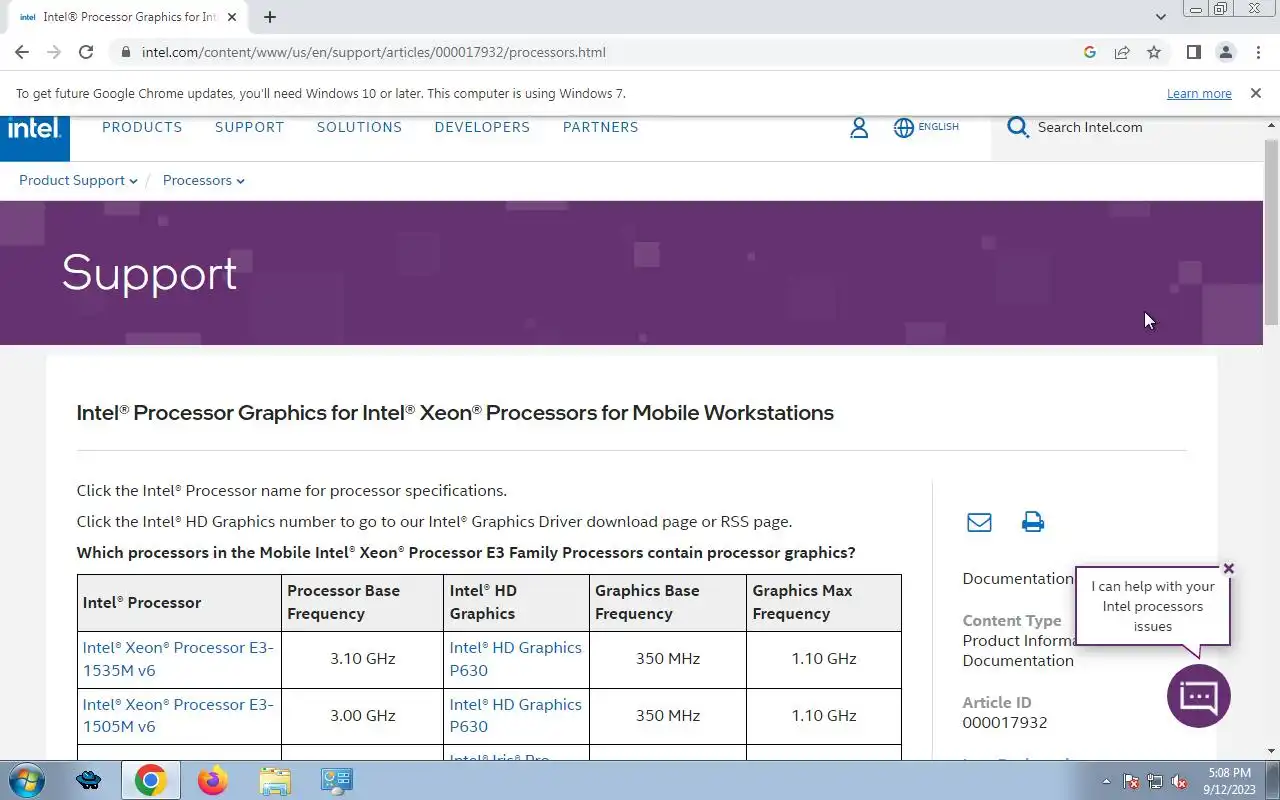
Task: Go back with browser back arrow
Action: [x=22, y=52]
